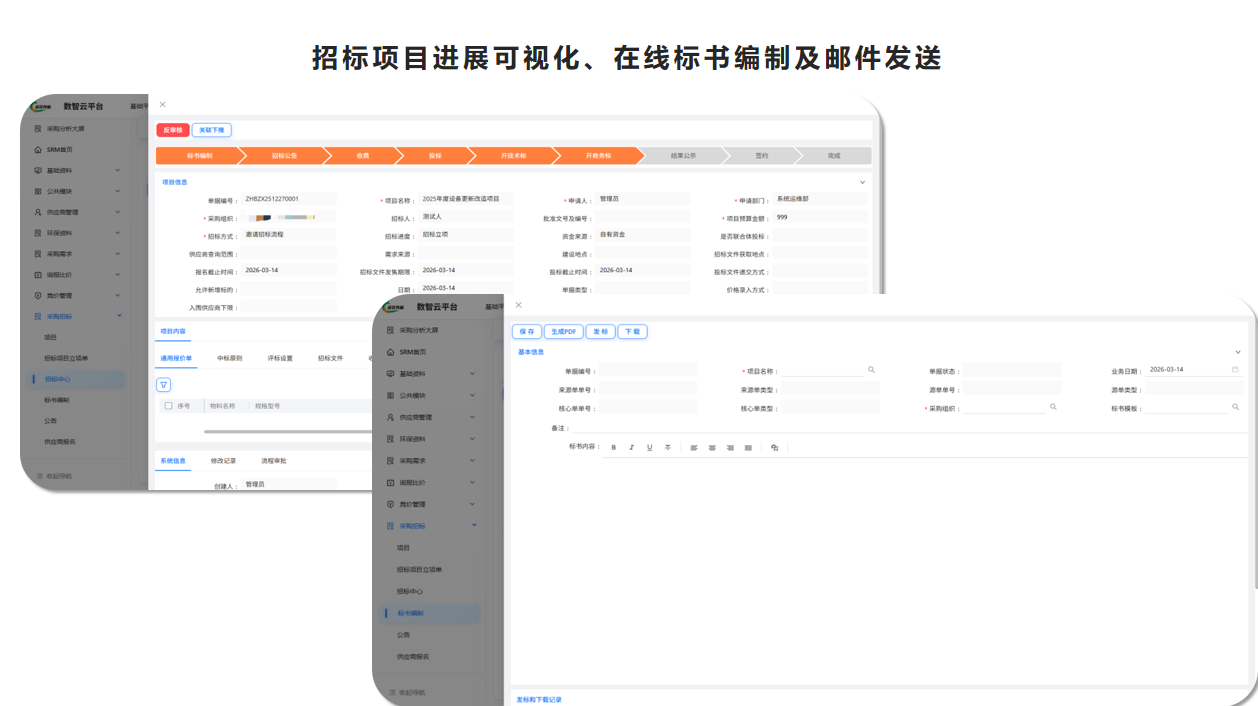
Task: Open the 修改记录 tab
Action: (224, 461)
